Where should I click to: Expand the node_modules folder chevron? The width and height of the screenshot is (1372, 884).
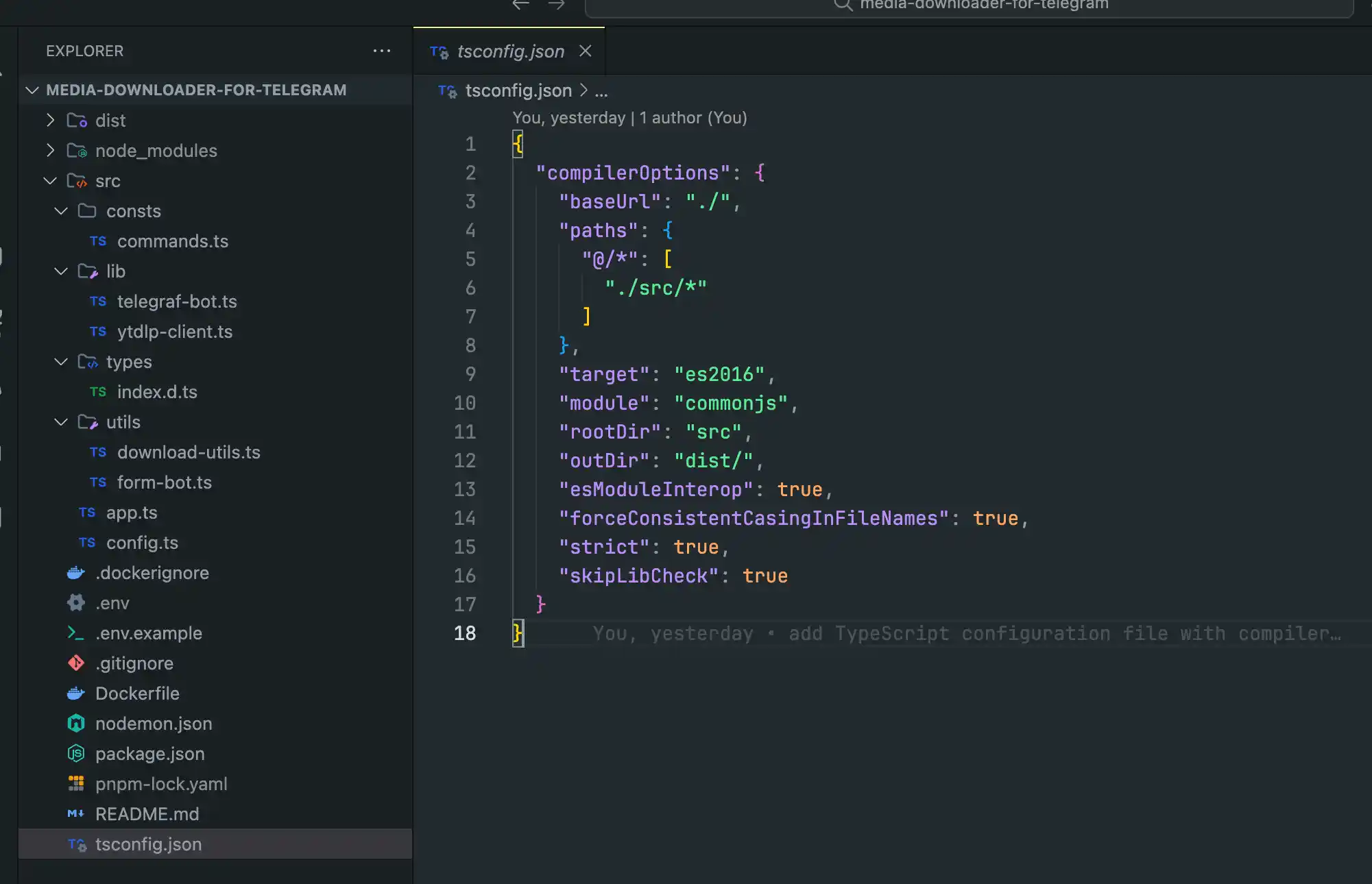50,150
